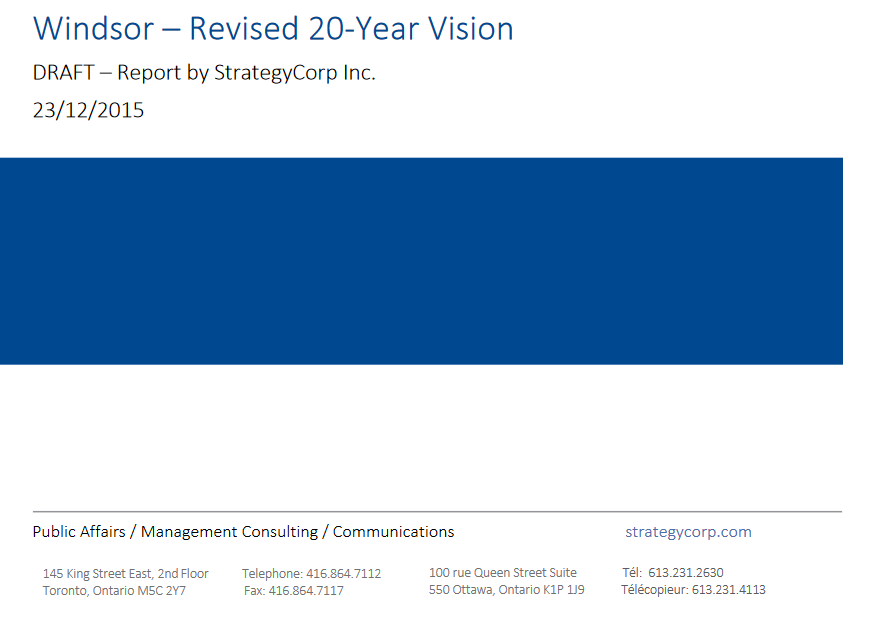Open the strategycorp.com link
Image resolution: width=870 pixels, height=634 pixels.
click(688, 531)
